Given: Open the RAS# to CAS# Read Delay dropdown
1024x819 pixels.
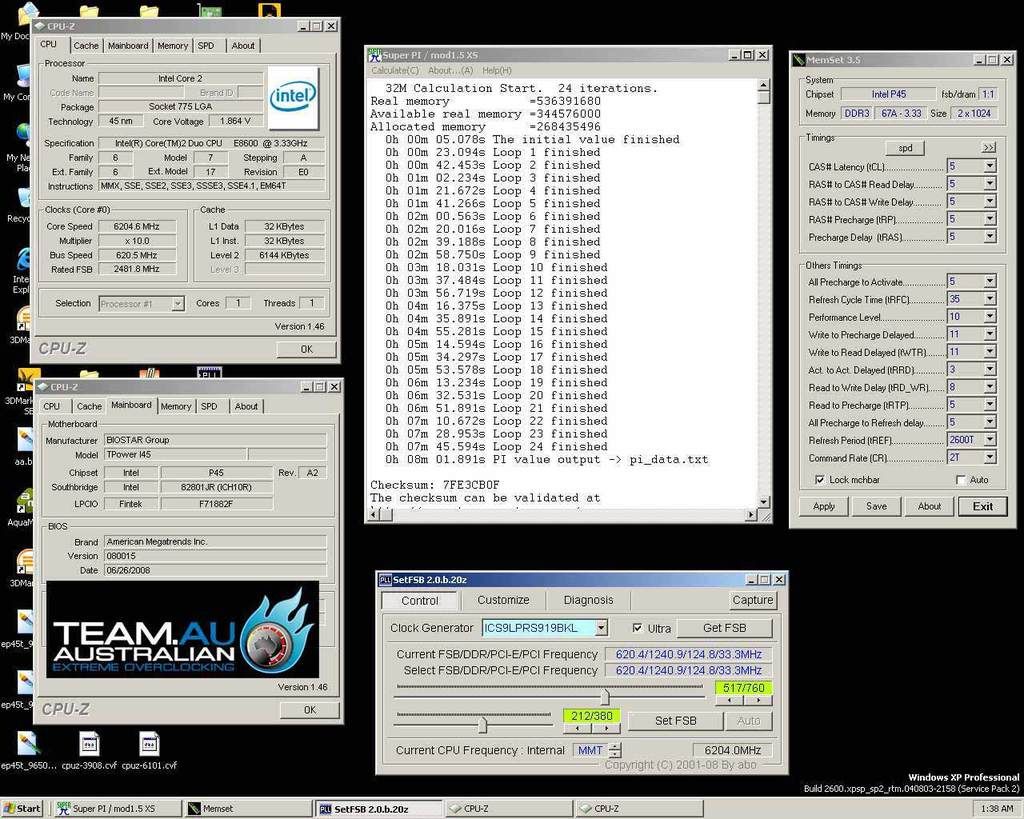Looking at the screenshot, I should [x=990, y=184].
